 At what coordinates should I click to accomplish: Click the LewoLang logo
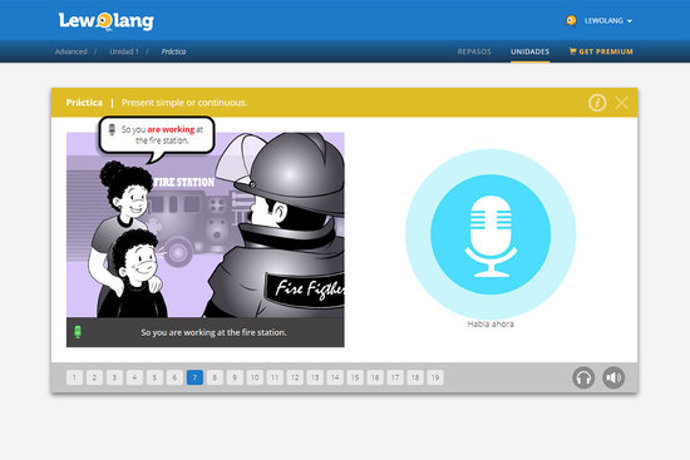(x=106, y=21)
